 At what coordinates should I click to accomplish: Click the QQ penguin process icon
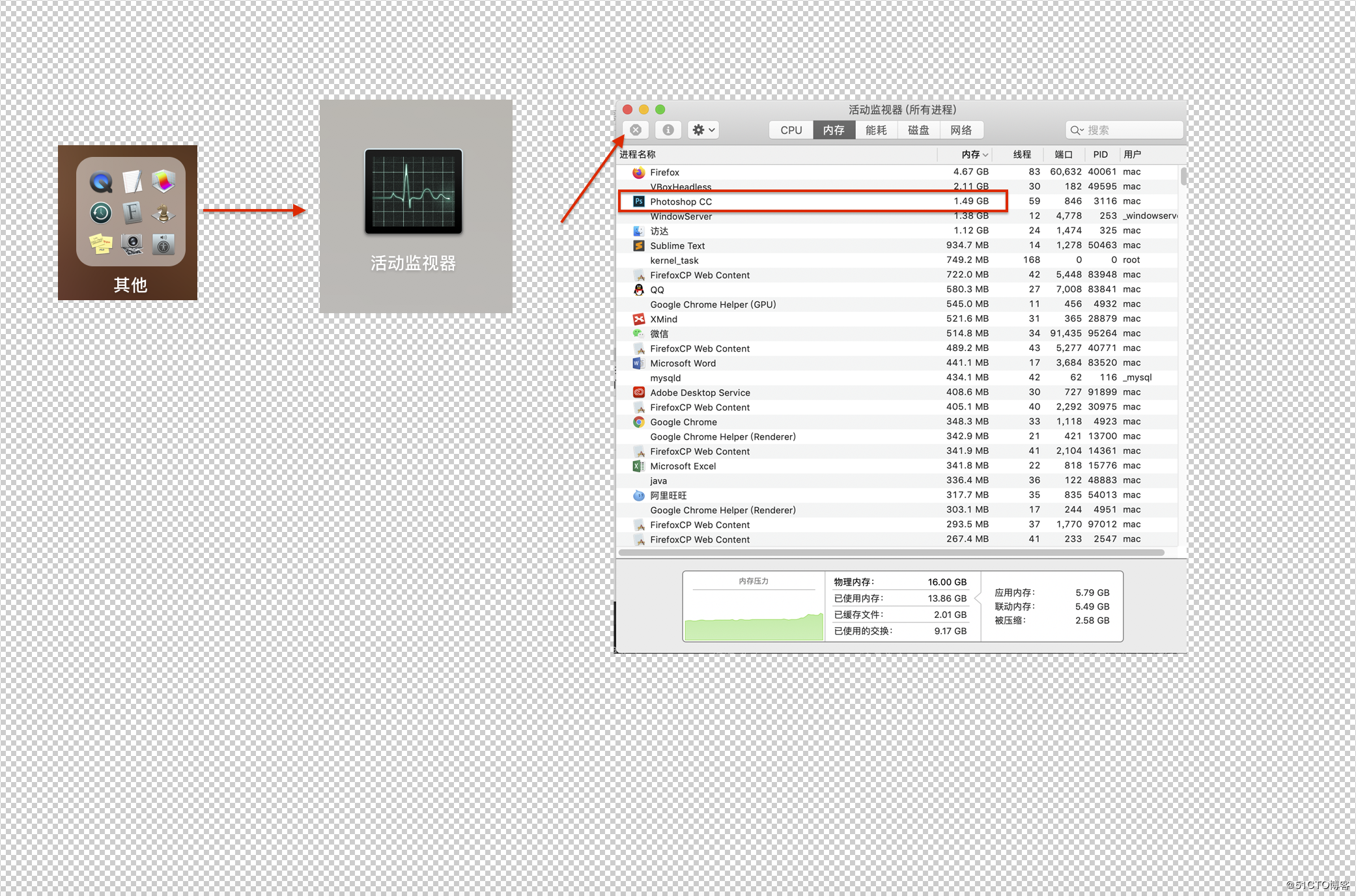[638, 290]
